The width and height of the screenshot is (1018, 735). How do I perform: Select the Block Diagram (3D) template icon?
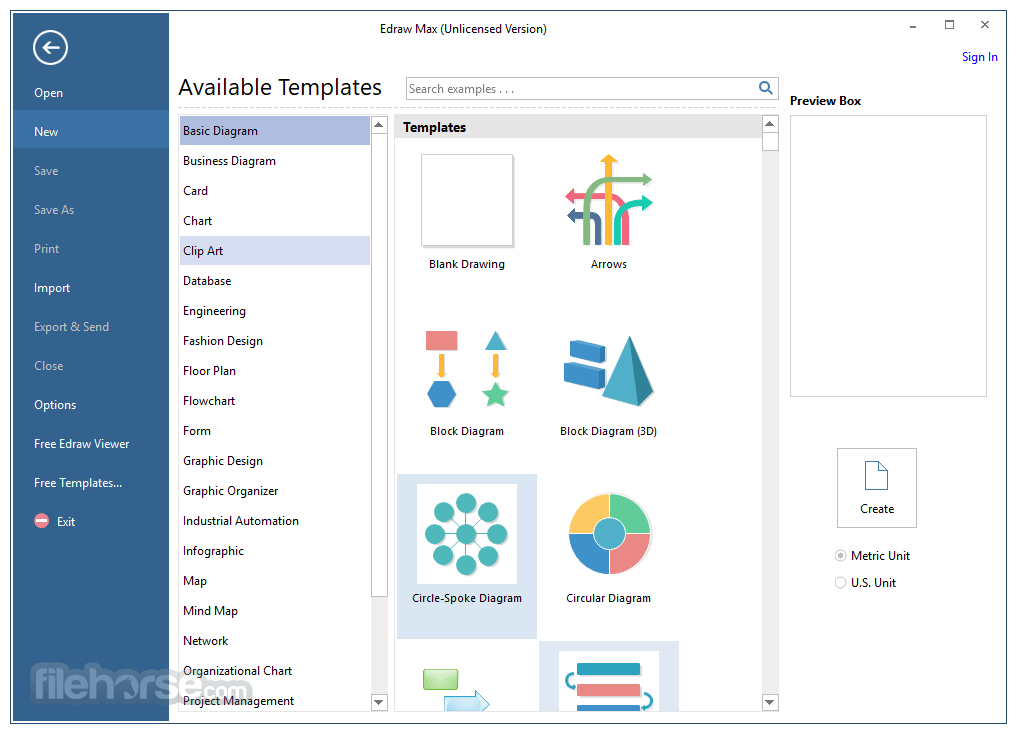608,370
